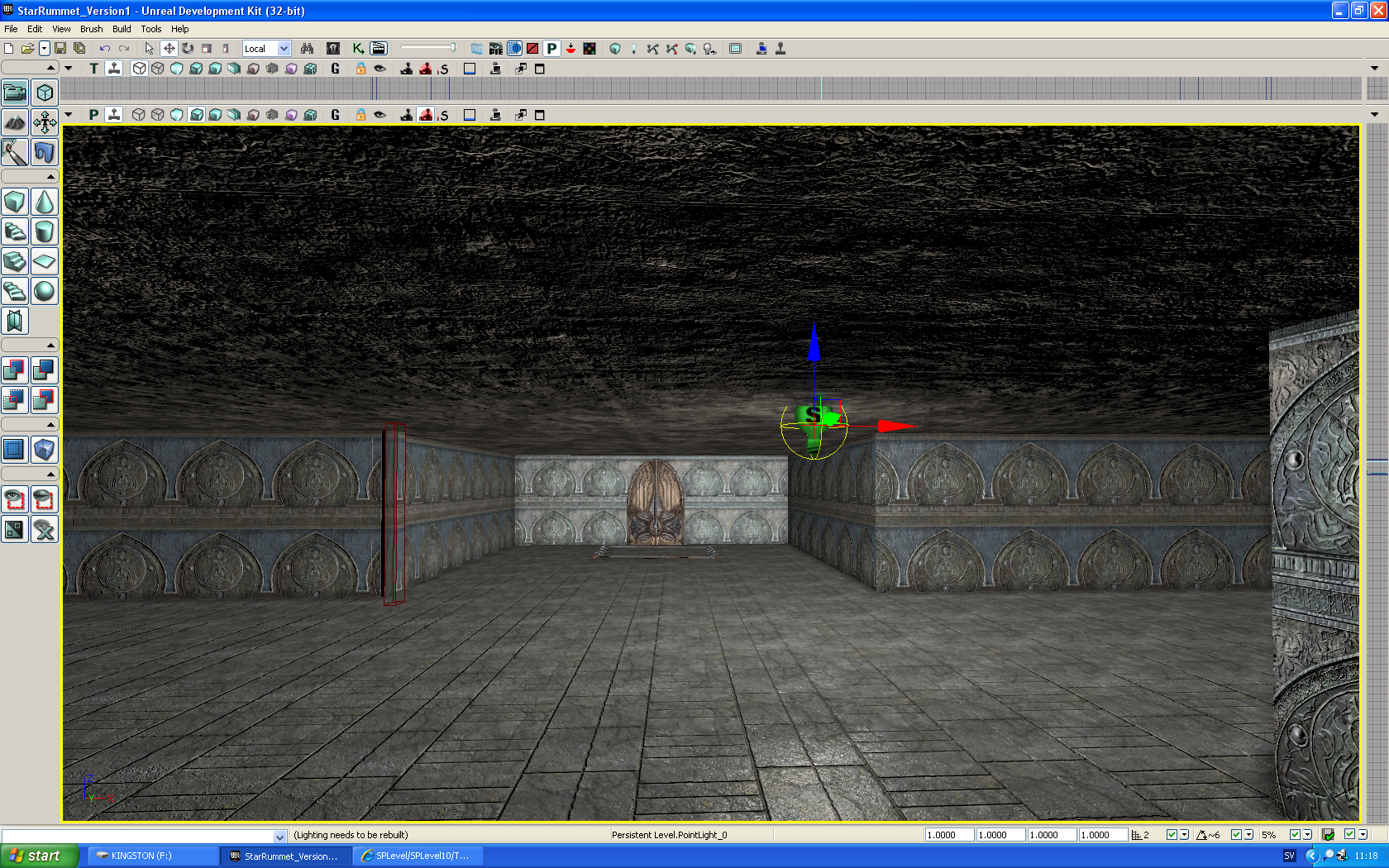Toggle autosave checkbox in status bar
Screen dimensions: 1389x868
pos(1350,835)
